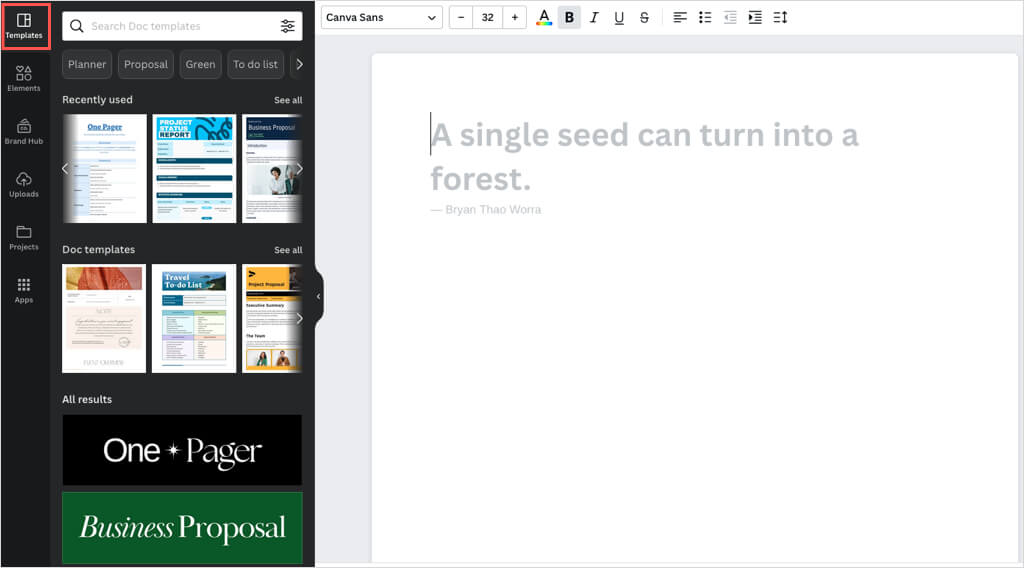This screenshot has width=1024, height=568.
Task: Toggle italic formatting
Action: tap(594, 18)
